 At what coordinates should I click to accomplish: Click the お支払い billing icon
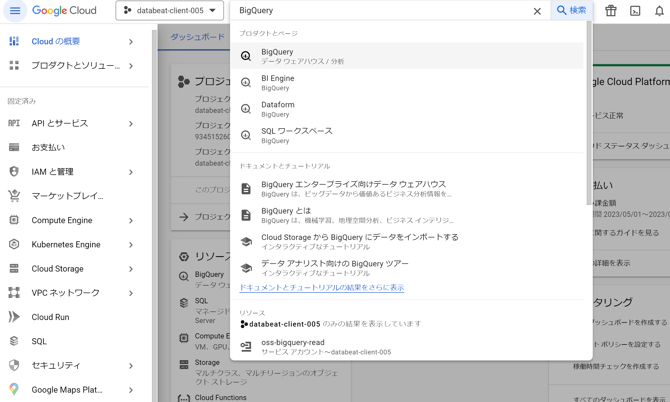click(x=14, y=147)
